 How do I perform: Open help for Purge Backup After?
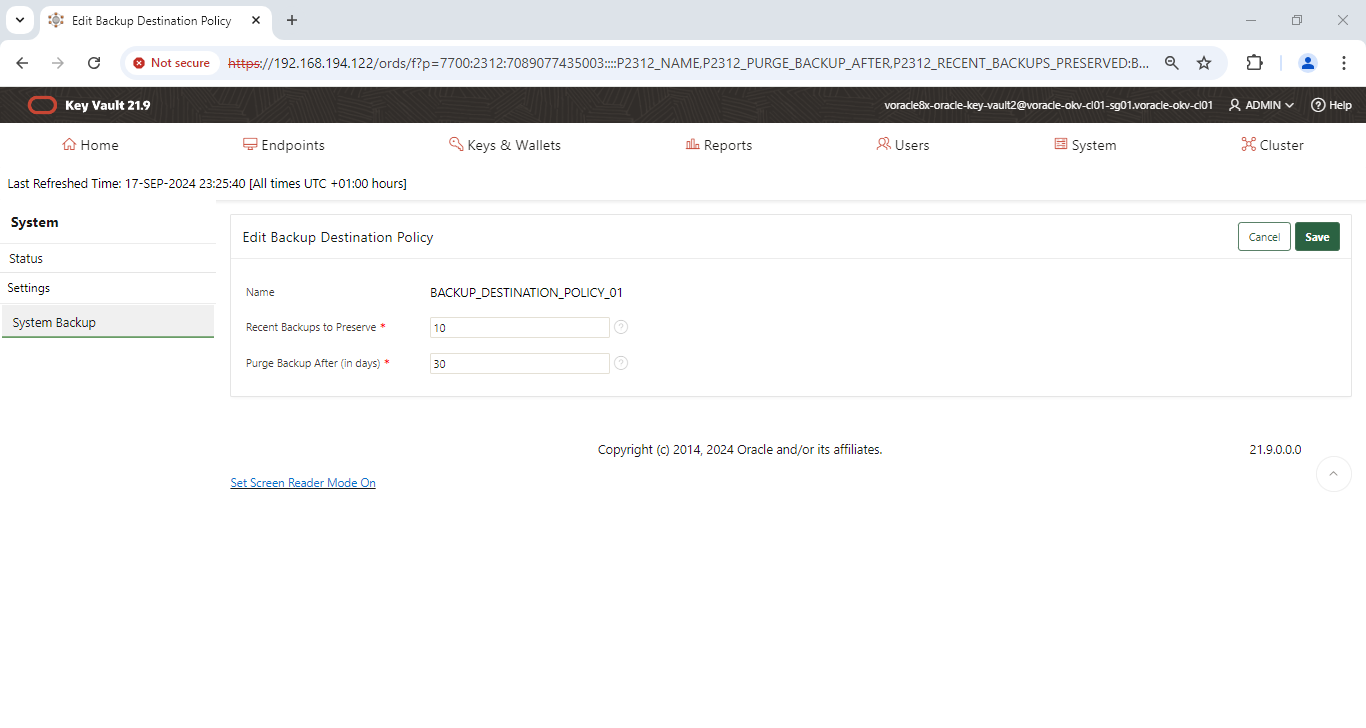click(621, 363)
